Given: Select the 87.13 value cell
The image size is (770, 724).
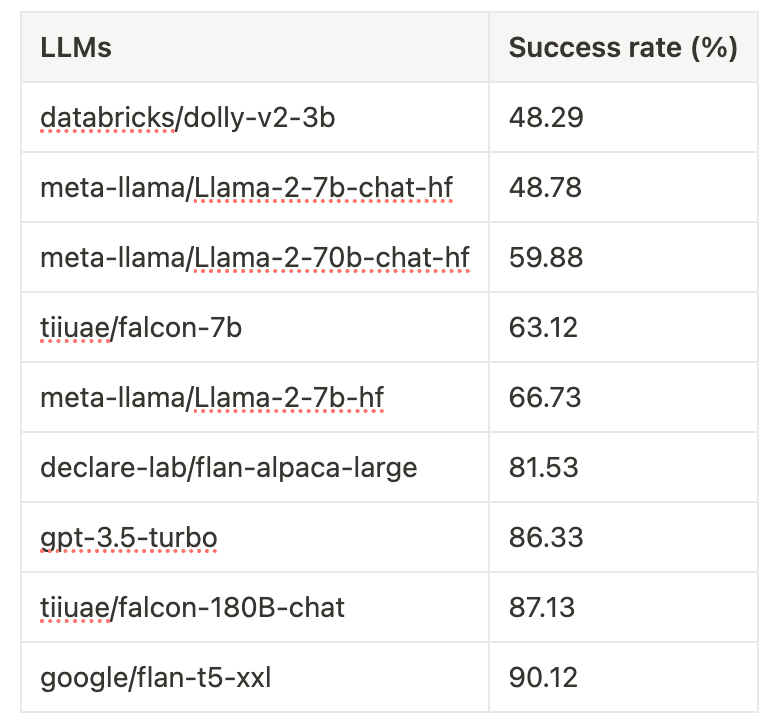Looking at the screenshot, I should click(543, 608).
